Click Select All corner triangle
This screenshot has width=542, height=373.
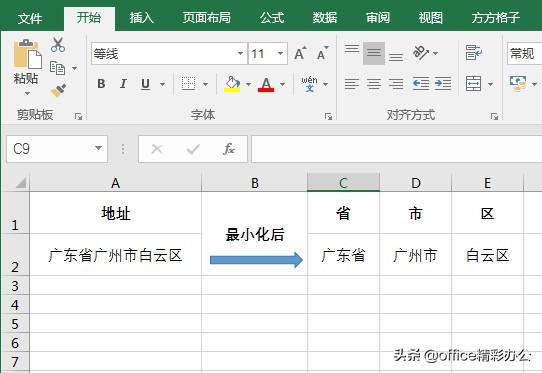pyautogui.click(x=21, y=183)
